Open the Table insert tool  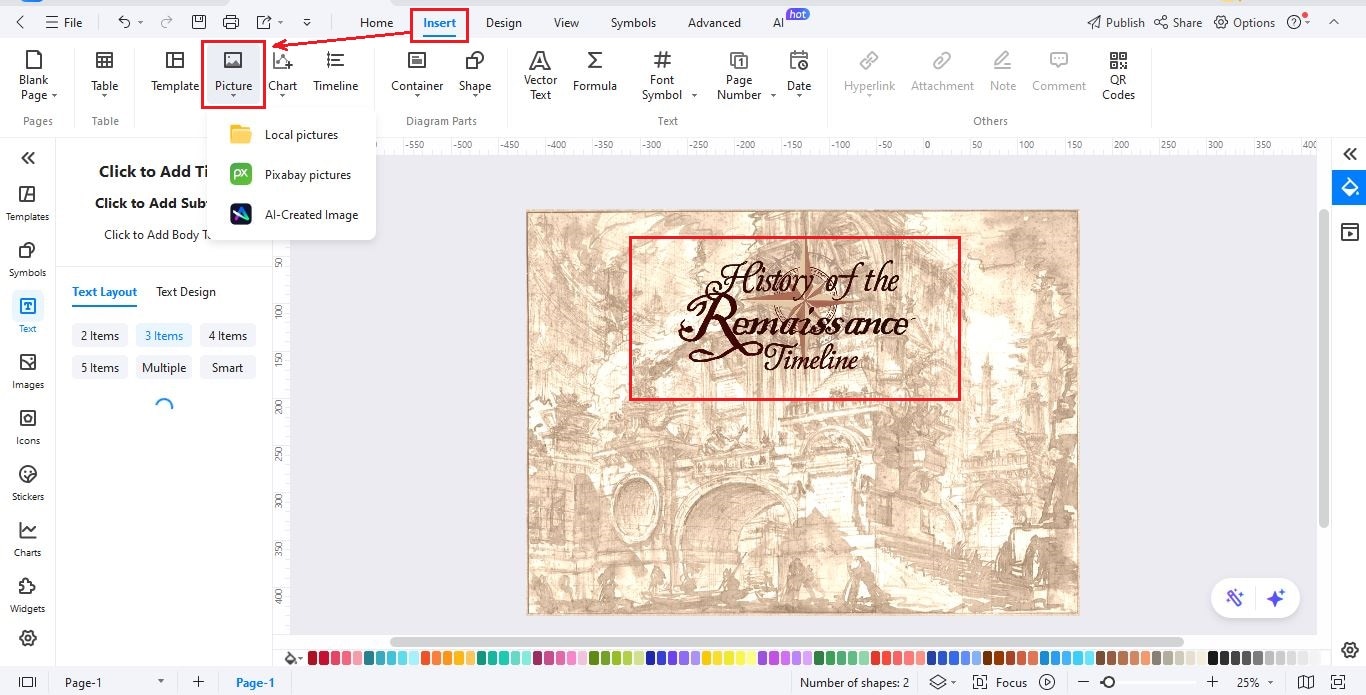105,75
